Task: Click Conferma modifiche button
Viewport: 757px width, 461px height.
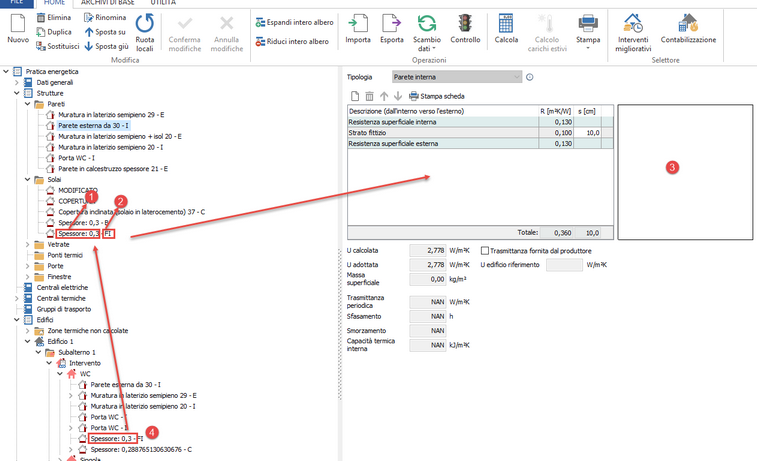Action: pyautogui.click(x=184, y=33)
